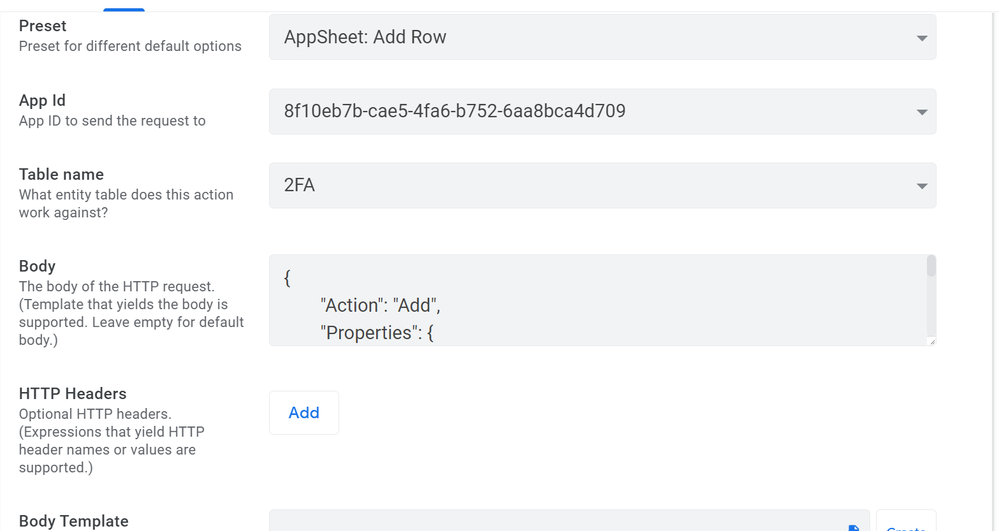
Task: Click the Table name dropdown arrow icon
Action: [921, 186]
